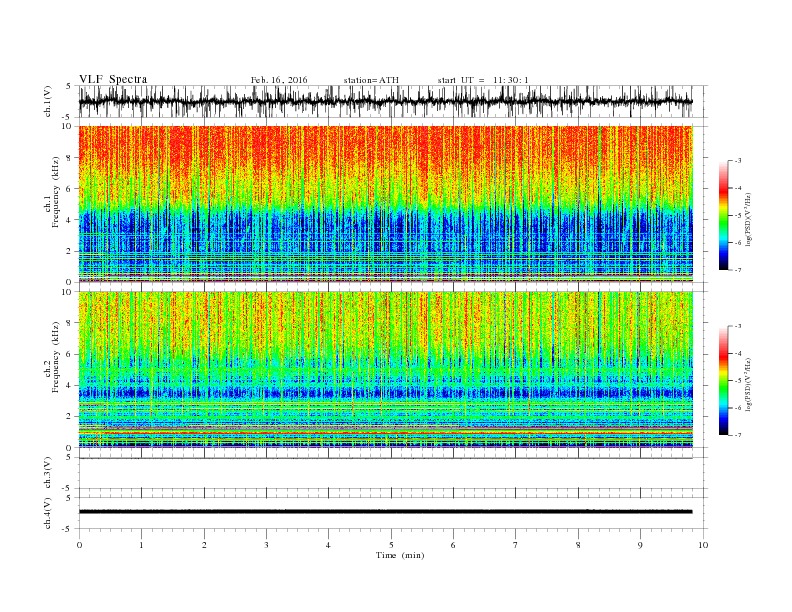
Task: Click the ch.1 PSD color scale bar
Action: click(723, 215)
